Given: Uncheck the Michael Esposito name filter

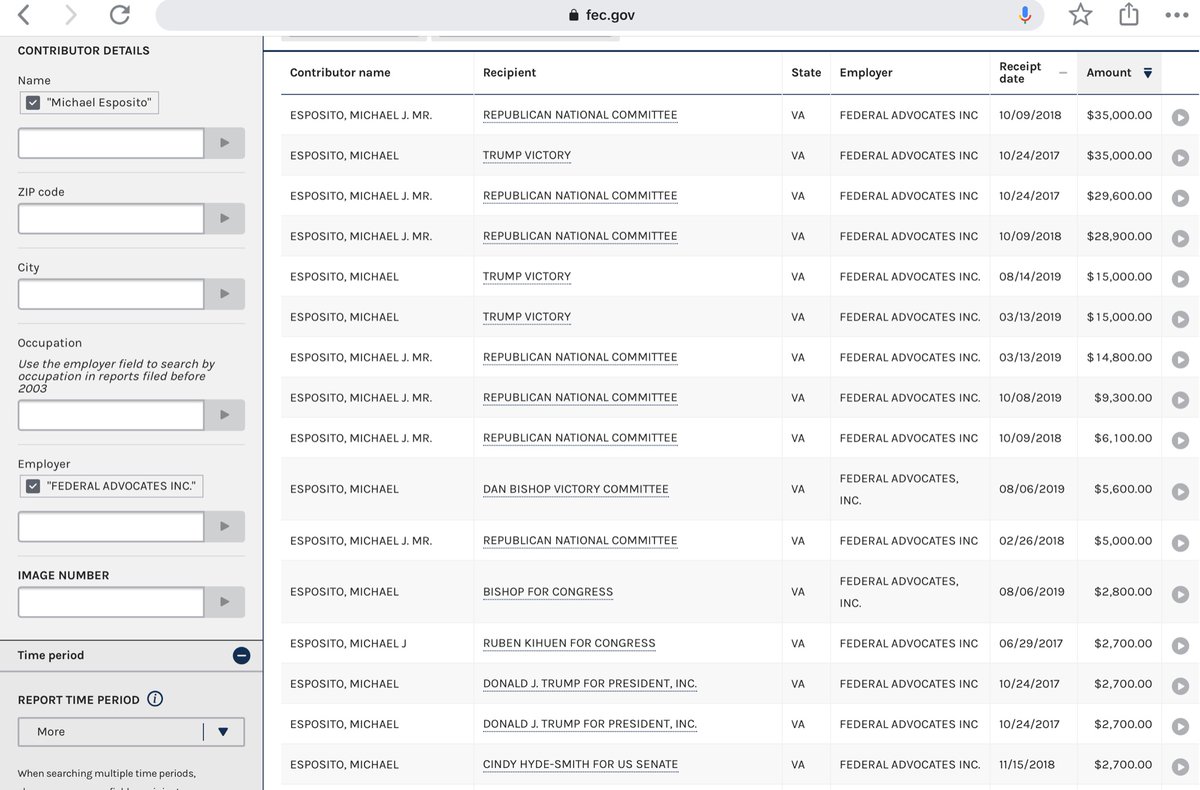Looking at the screenshot, I should (x=32, y=102).
